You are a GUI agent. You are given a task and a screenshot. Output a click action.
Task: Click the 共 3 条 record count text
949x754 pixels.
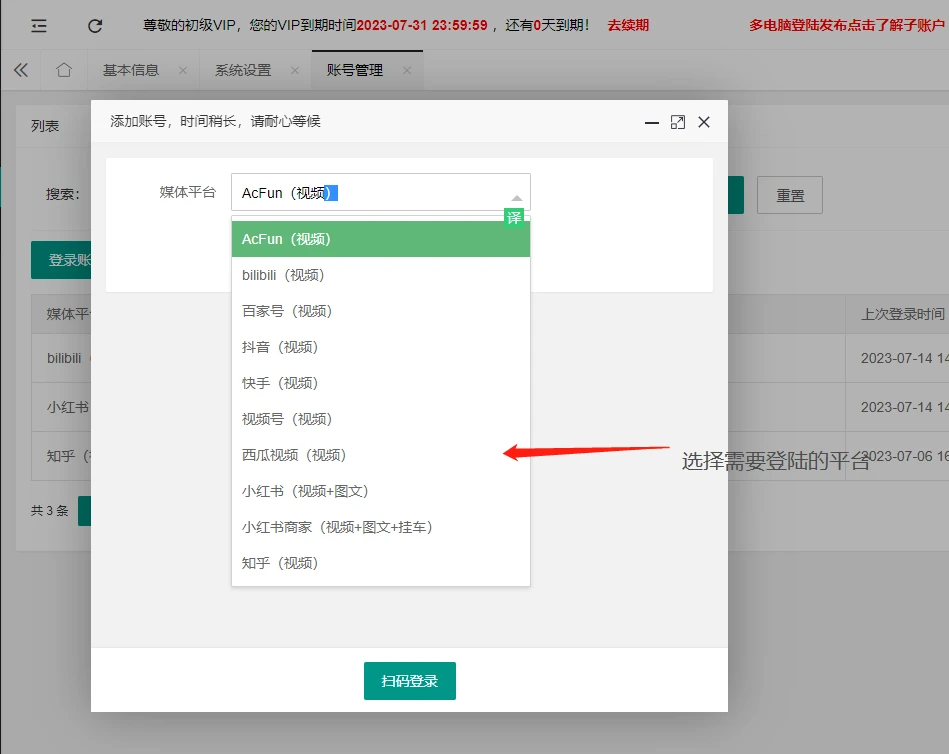coord(50,511)
